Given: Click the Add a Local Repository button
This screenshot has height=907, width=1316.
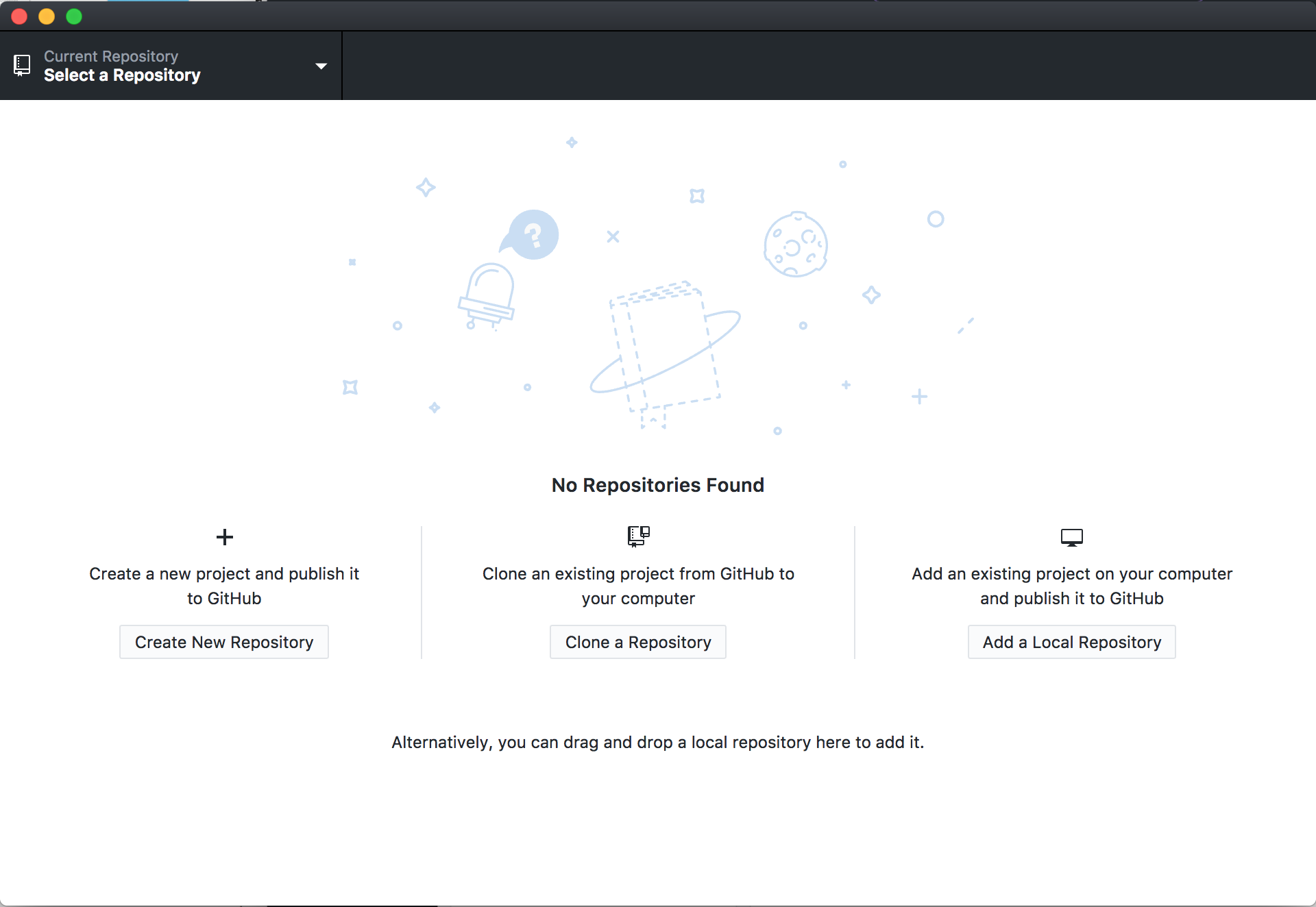Looking at the screenshot, I should [1072, 642].
